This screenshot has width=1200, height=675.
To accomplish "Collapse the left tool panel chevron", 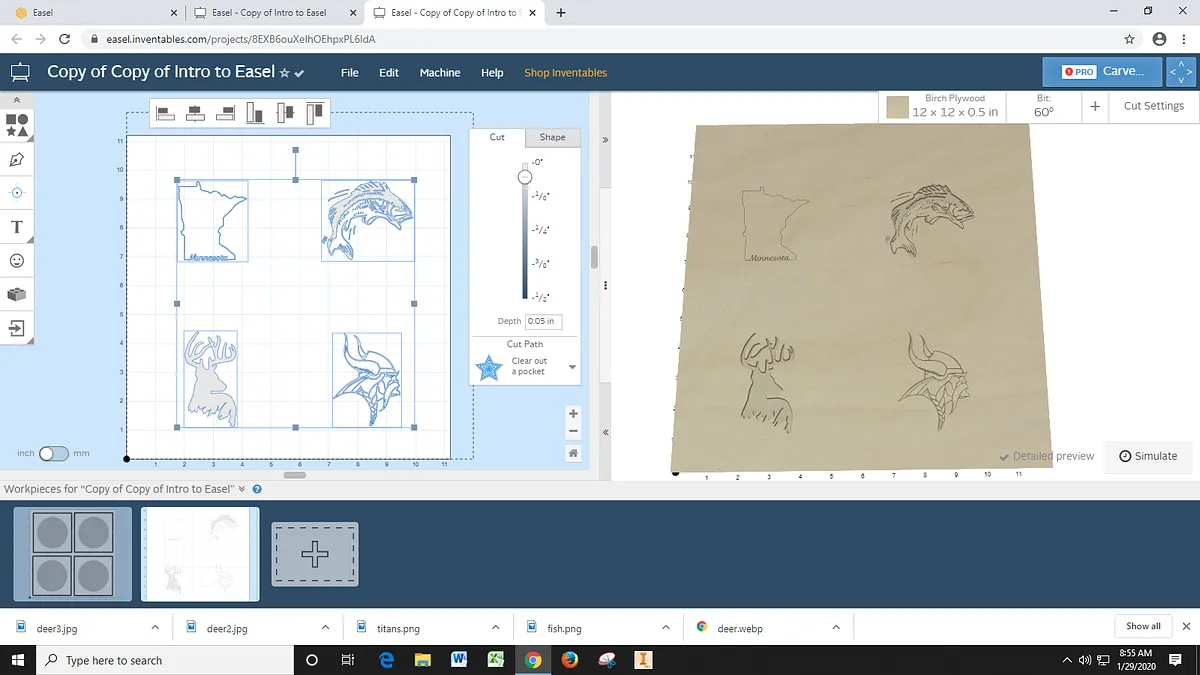I will (x=17, y=100).
